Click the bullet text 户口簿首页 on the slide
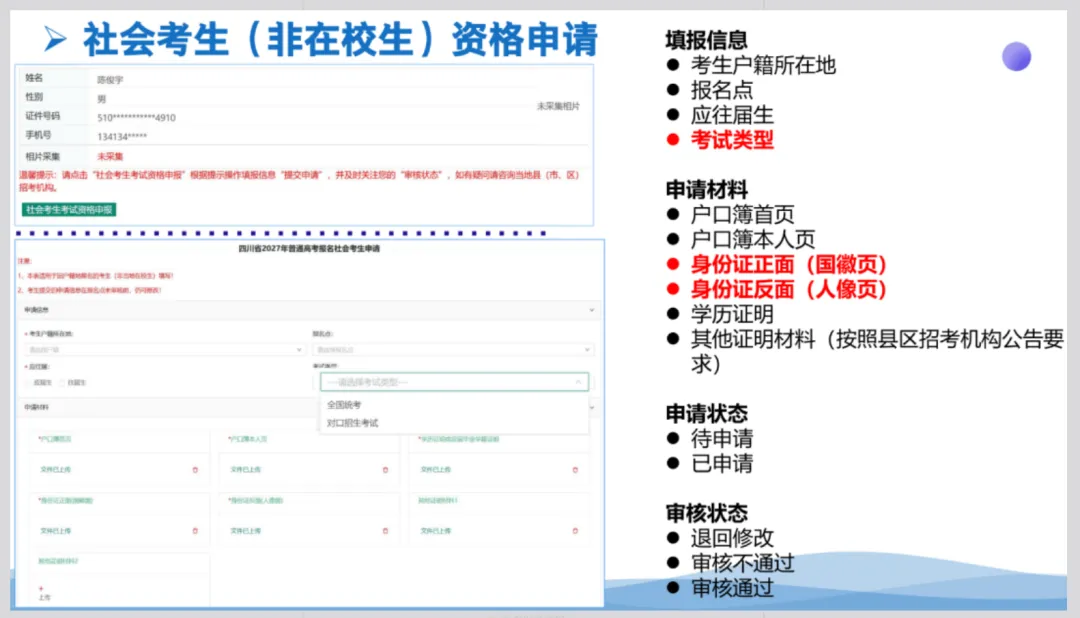 point(742,215)
